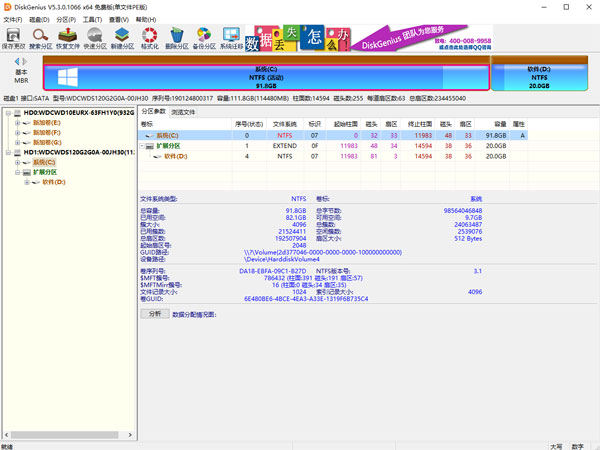
Task: Switch to the 浏览文件 tab
Action: [x=184, y=112]
